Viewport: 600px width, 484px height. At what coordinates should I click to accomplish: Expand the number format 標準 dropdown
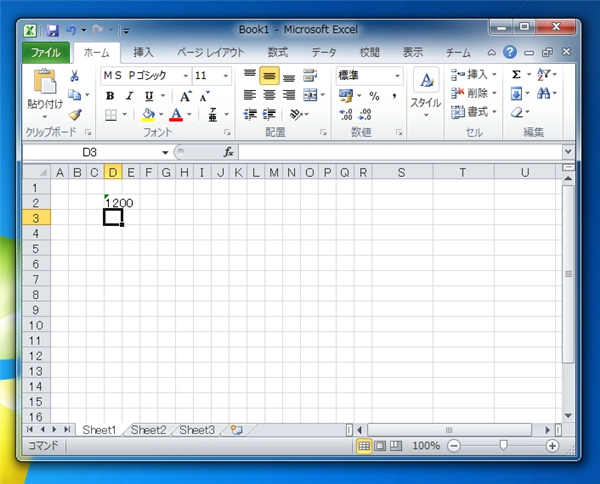coord(397,76)
